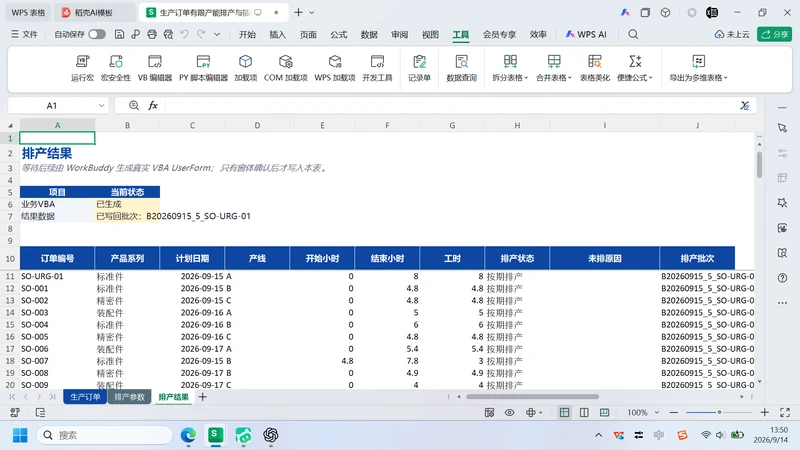Screen dimensions: 800x450
Task: Undo the last action
Action: 185,34
